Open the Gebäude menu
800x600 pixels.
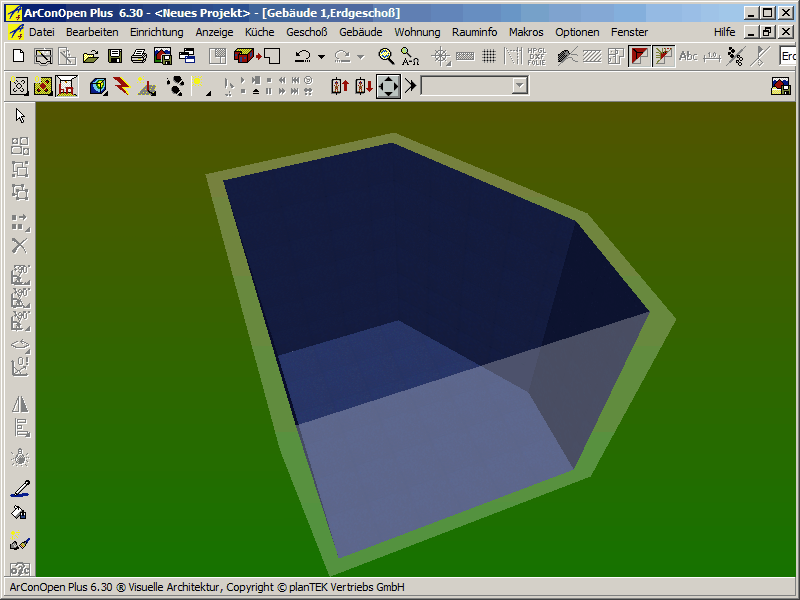pos(361,32)
